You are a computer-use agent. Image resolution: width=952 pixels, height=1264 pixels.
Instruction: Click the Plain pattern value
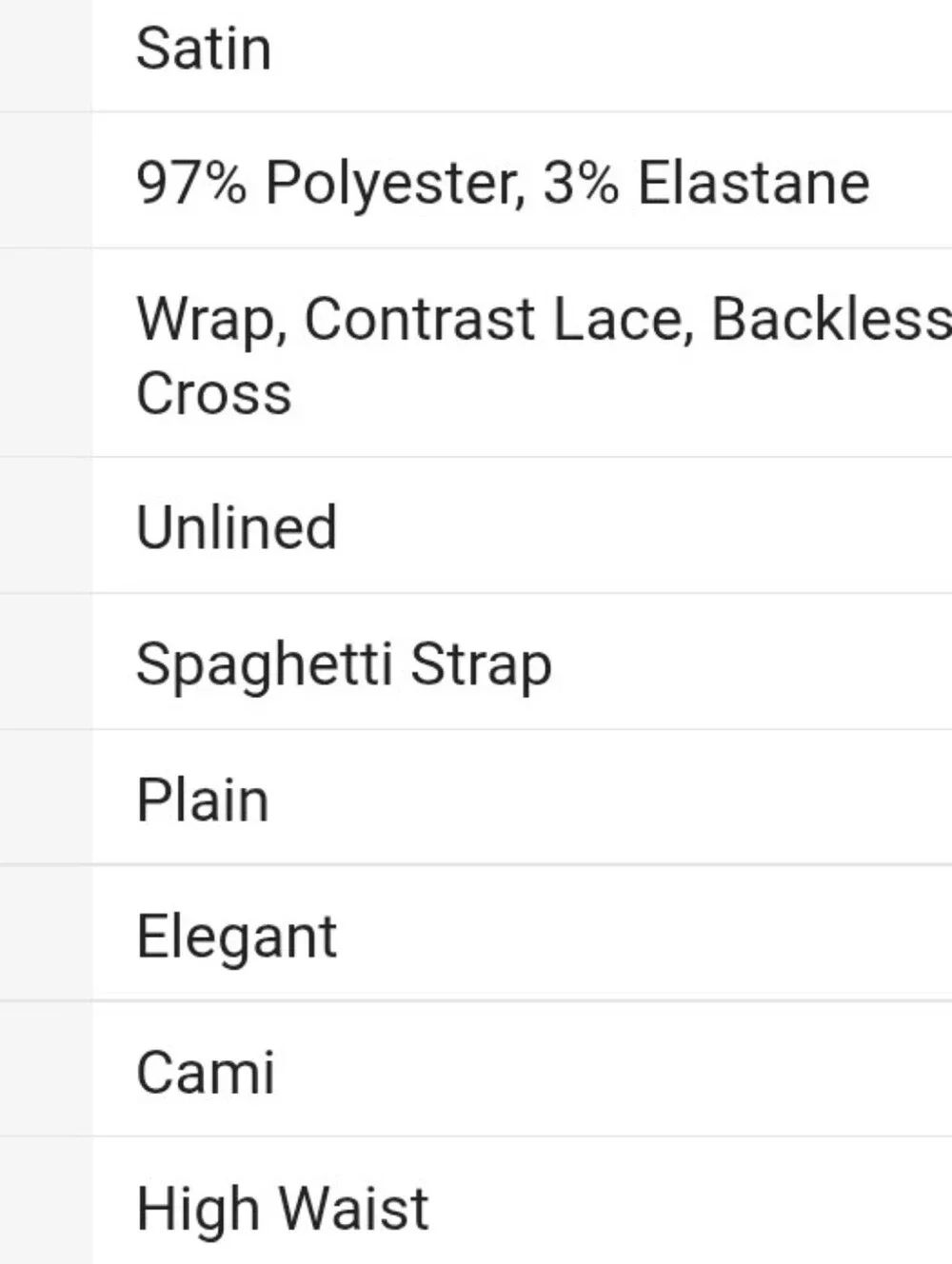203,800
